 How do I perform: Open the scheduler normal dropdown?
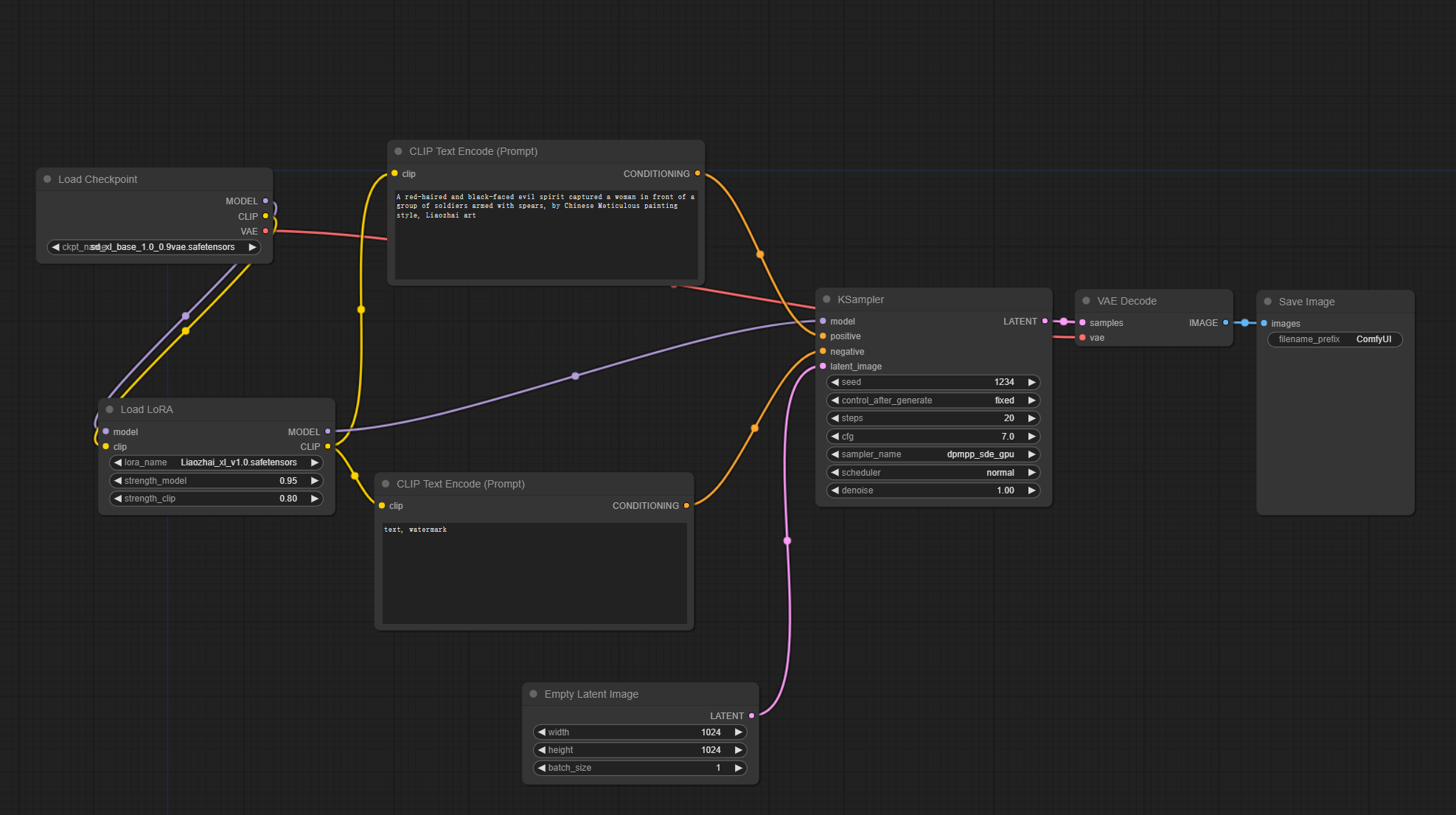tap(933, 473)
